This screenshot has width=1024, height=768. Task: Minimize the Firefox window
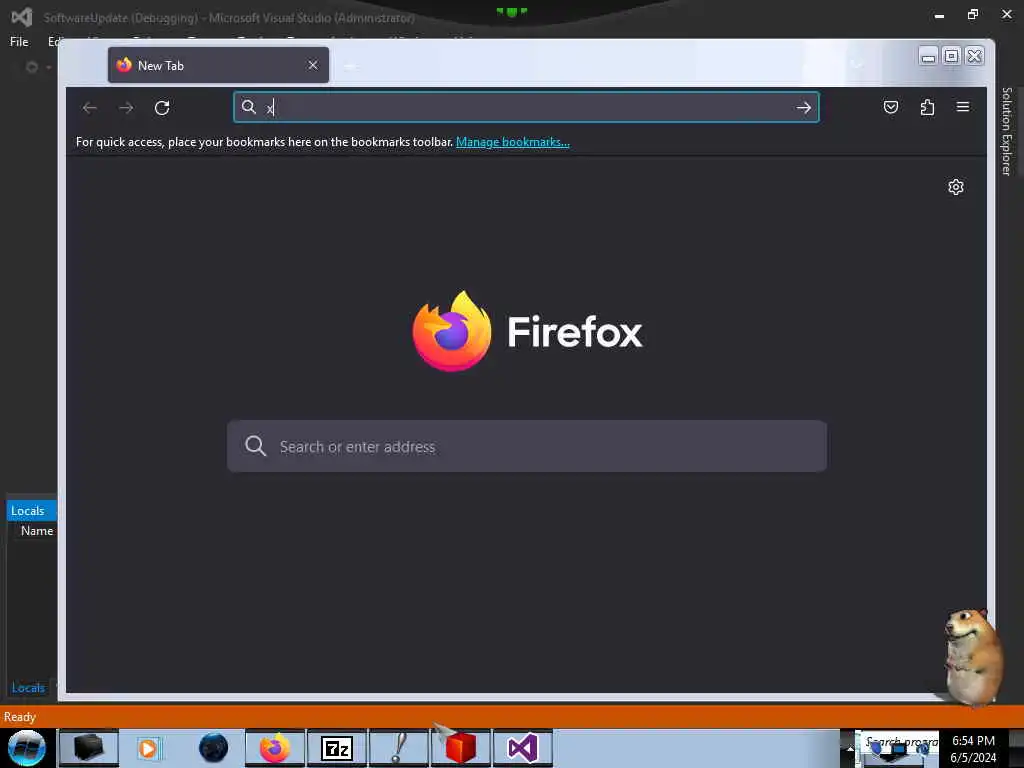pyautogui.click(x=928, y=57)
